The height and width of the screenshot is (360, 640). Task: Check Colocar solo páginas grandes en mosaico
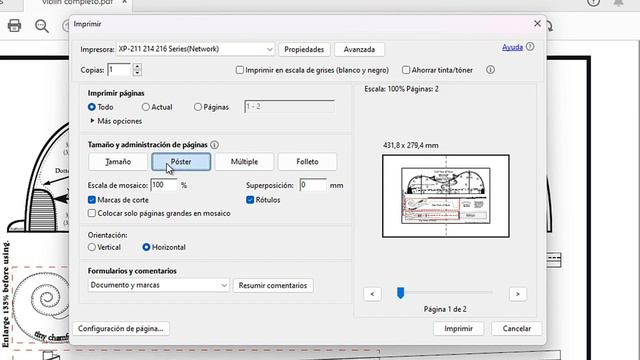92,213
